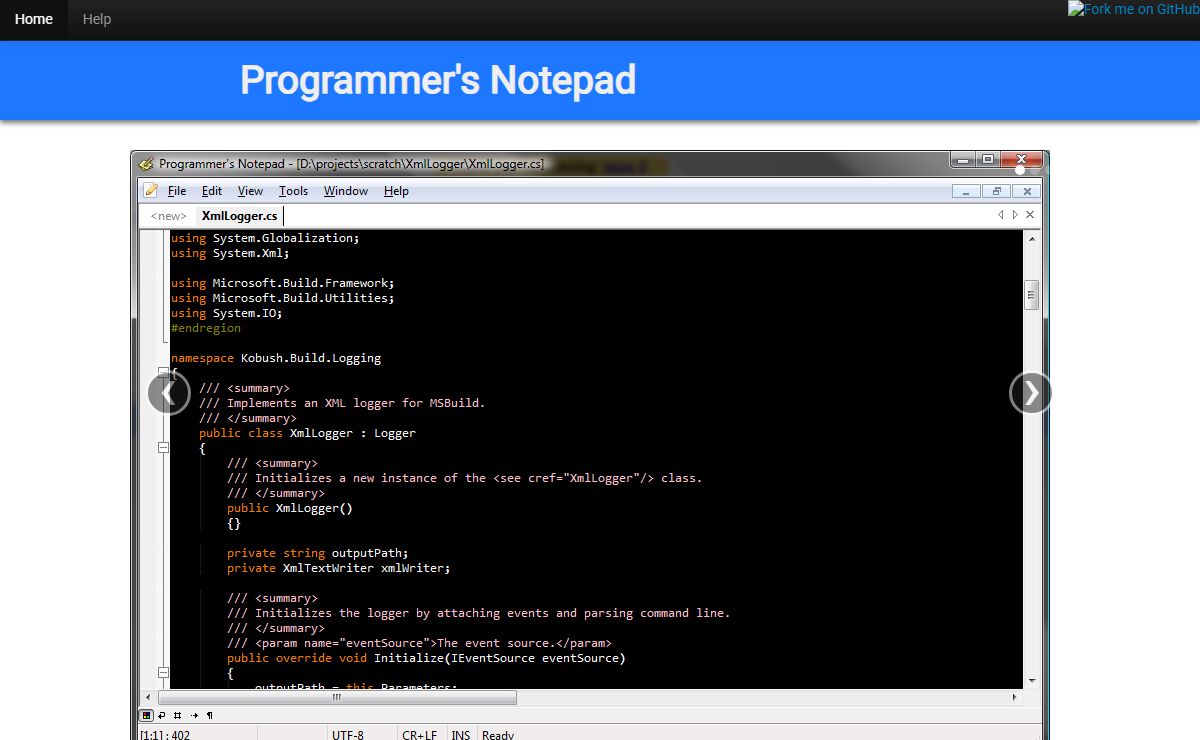Click the Programmer's Notepad title bar app icon
The width and height of the screenshot is (1200, 740).
click(146, 164)
